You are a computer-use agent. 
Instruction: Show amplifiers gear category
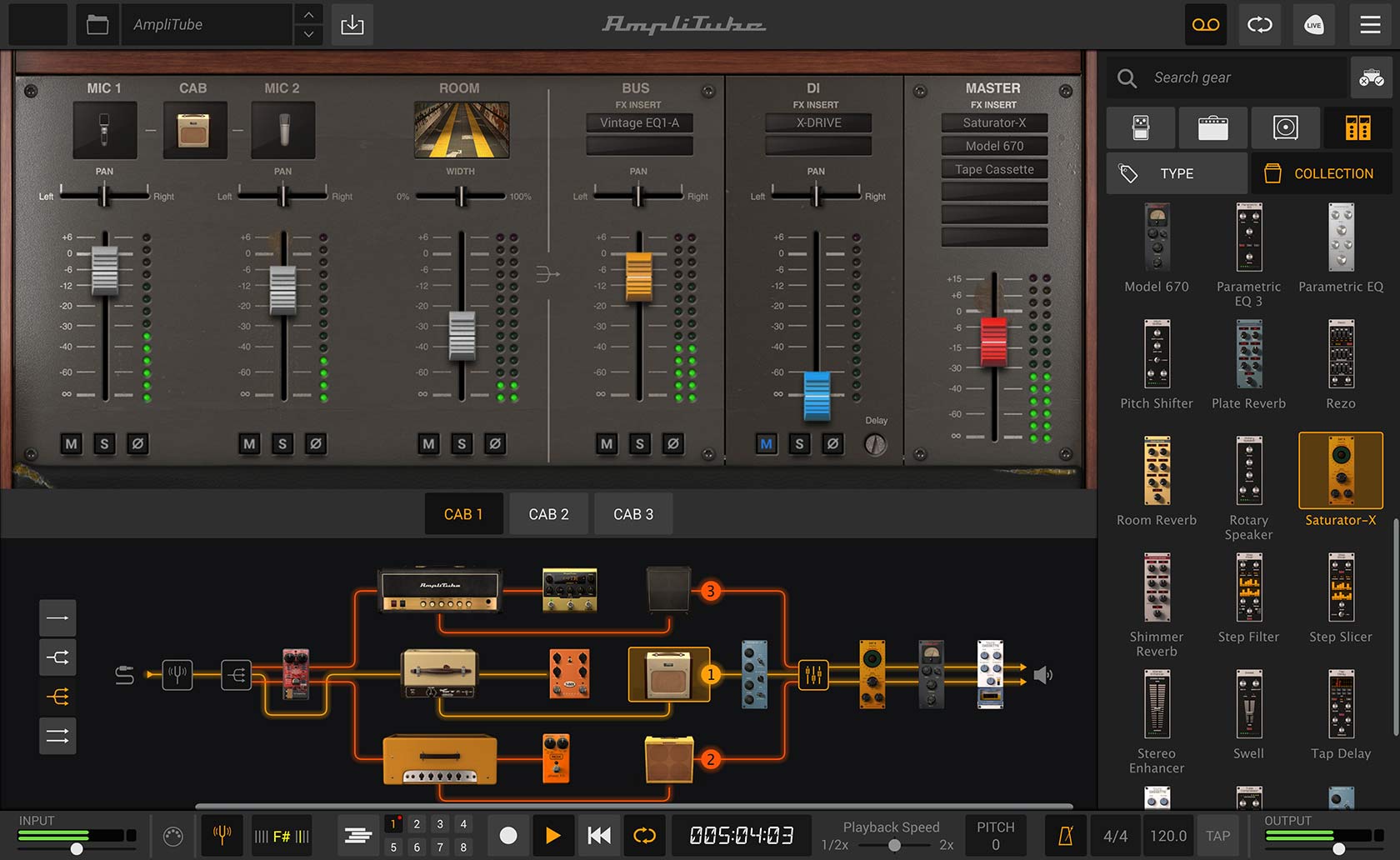tap(1213, 127)
